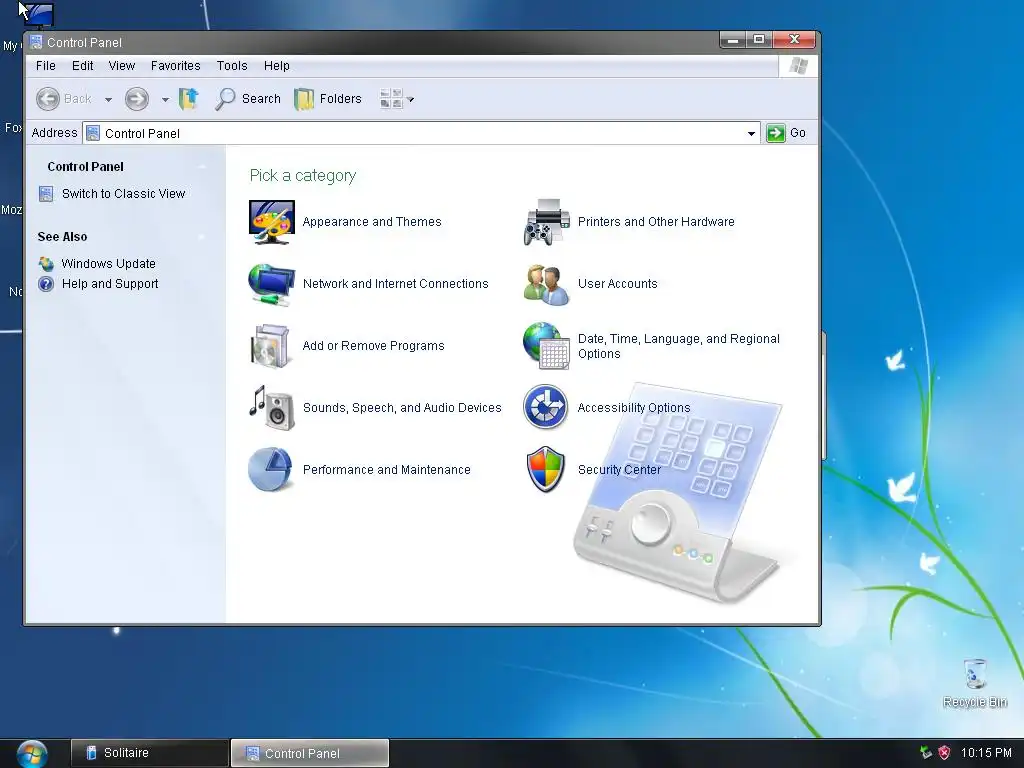
Task: Open the View menu
Action: pyautogui.click(x=121, y=66)
